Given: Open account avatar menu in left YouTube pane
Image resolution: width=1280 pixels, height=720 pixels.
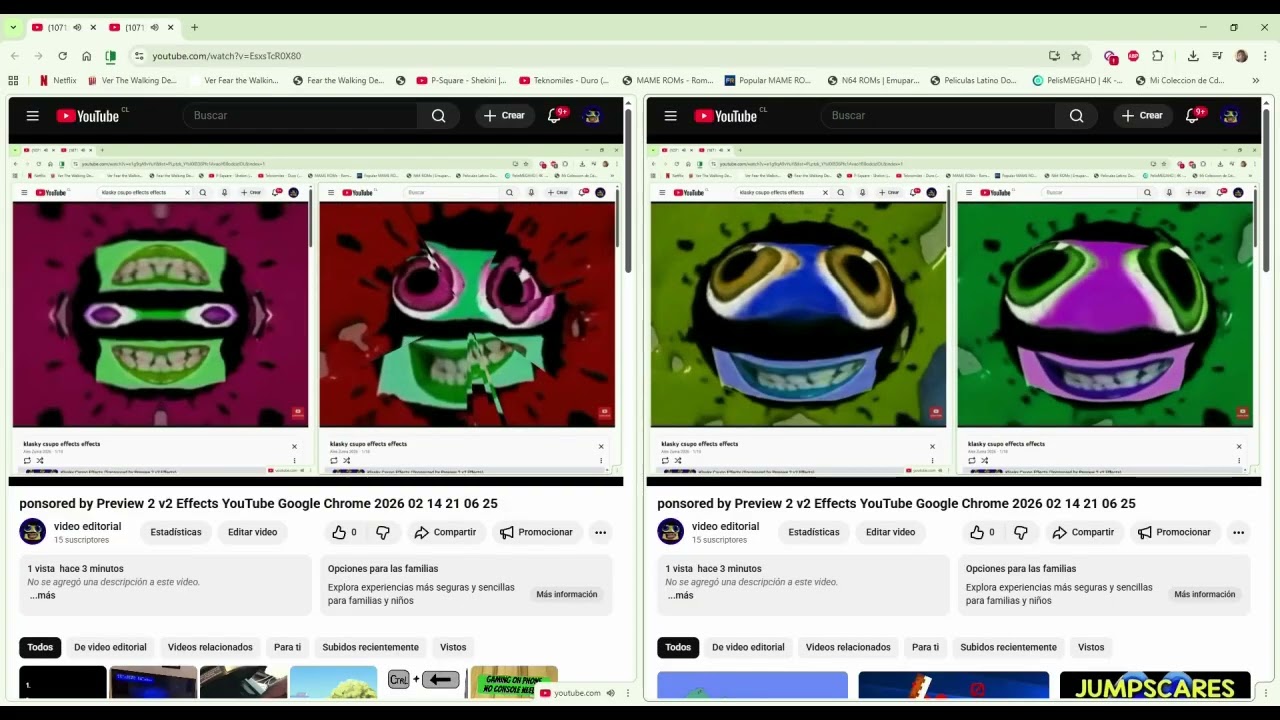Looking at the screenshot, I should (592, 116).
